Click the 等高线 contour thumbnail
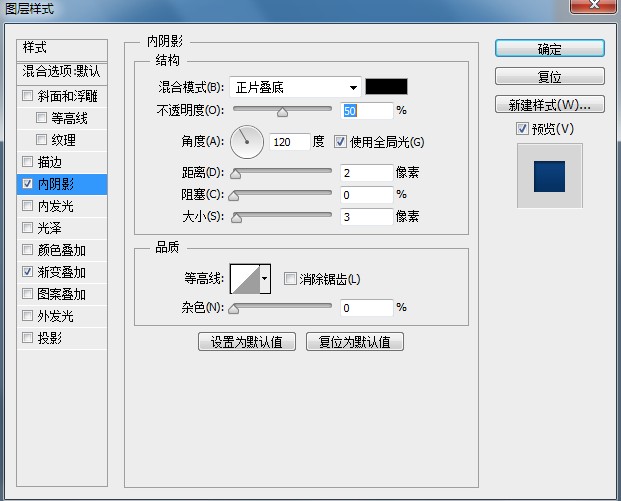 (245, 279)
